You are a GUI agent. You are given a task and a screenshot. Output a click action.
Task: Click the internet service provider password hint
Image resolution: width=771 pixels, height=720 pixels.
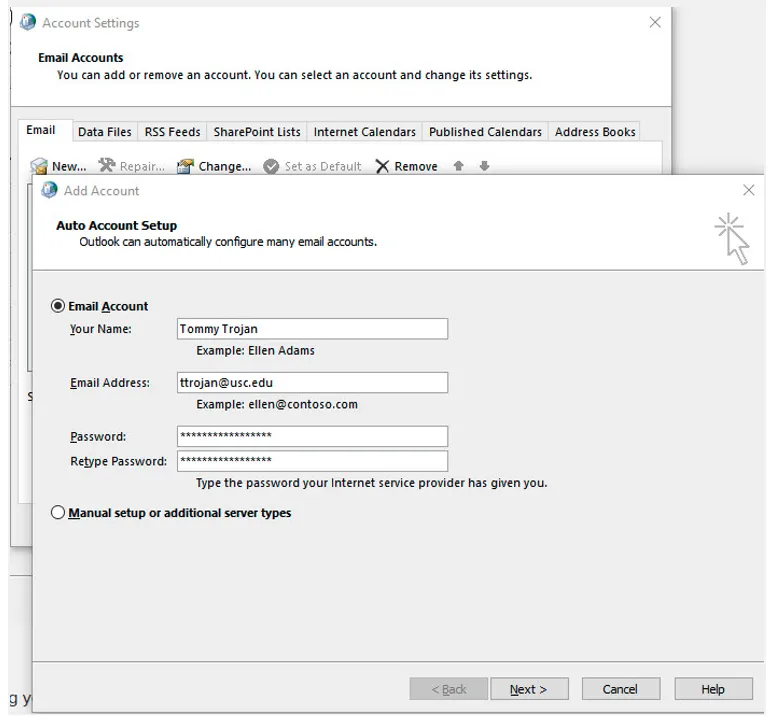[x=371, y=483]
